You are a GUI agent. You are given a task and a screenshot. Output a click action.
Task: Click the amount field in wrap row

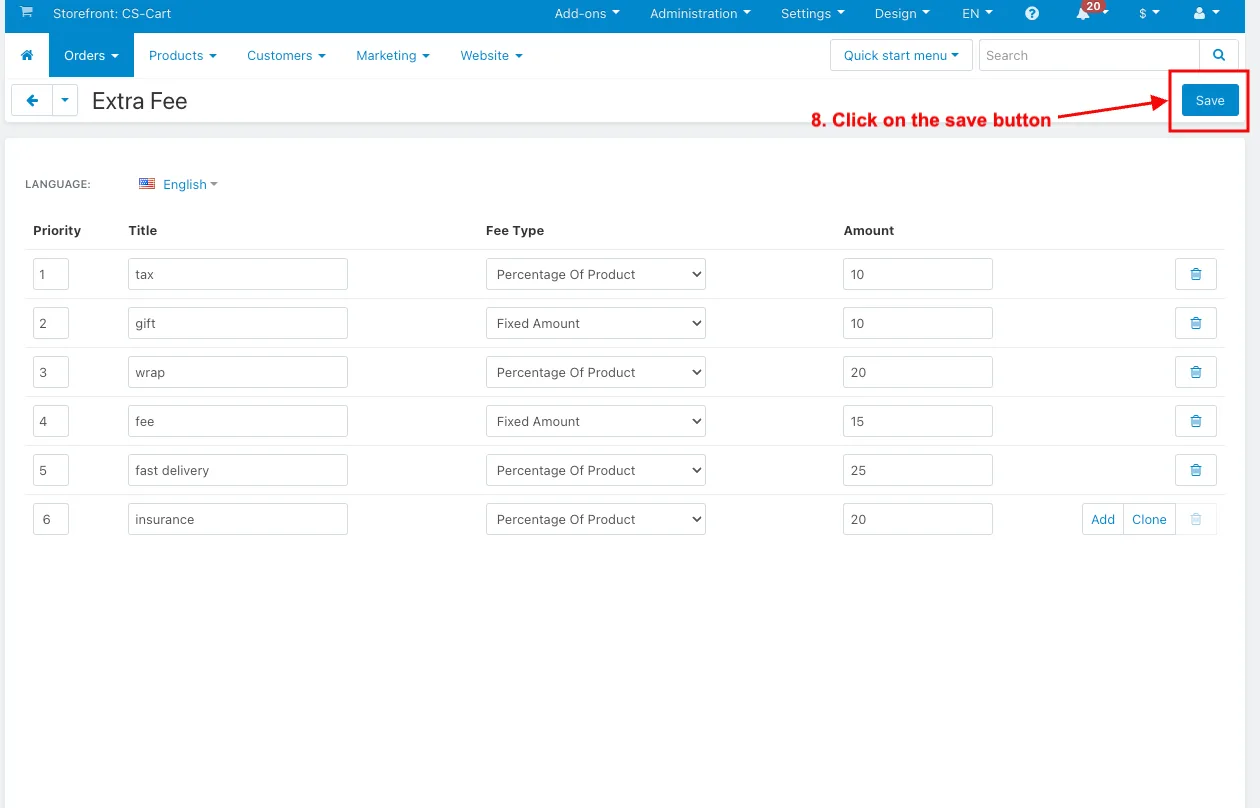coord(918,372)
